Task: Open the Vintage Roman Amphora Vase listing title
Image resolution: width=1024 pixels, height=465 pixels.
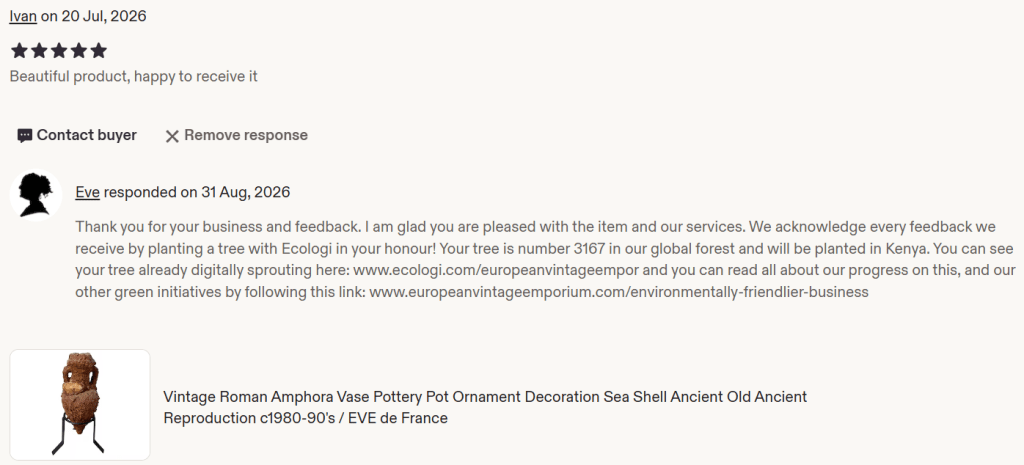Action: point(485,407)
